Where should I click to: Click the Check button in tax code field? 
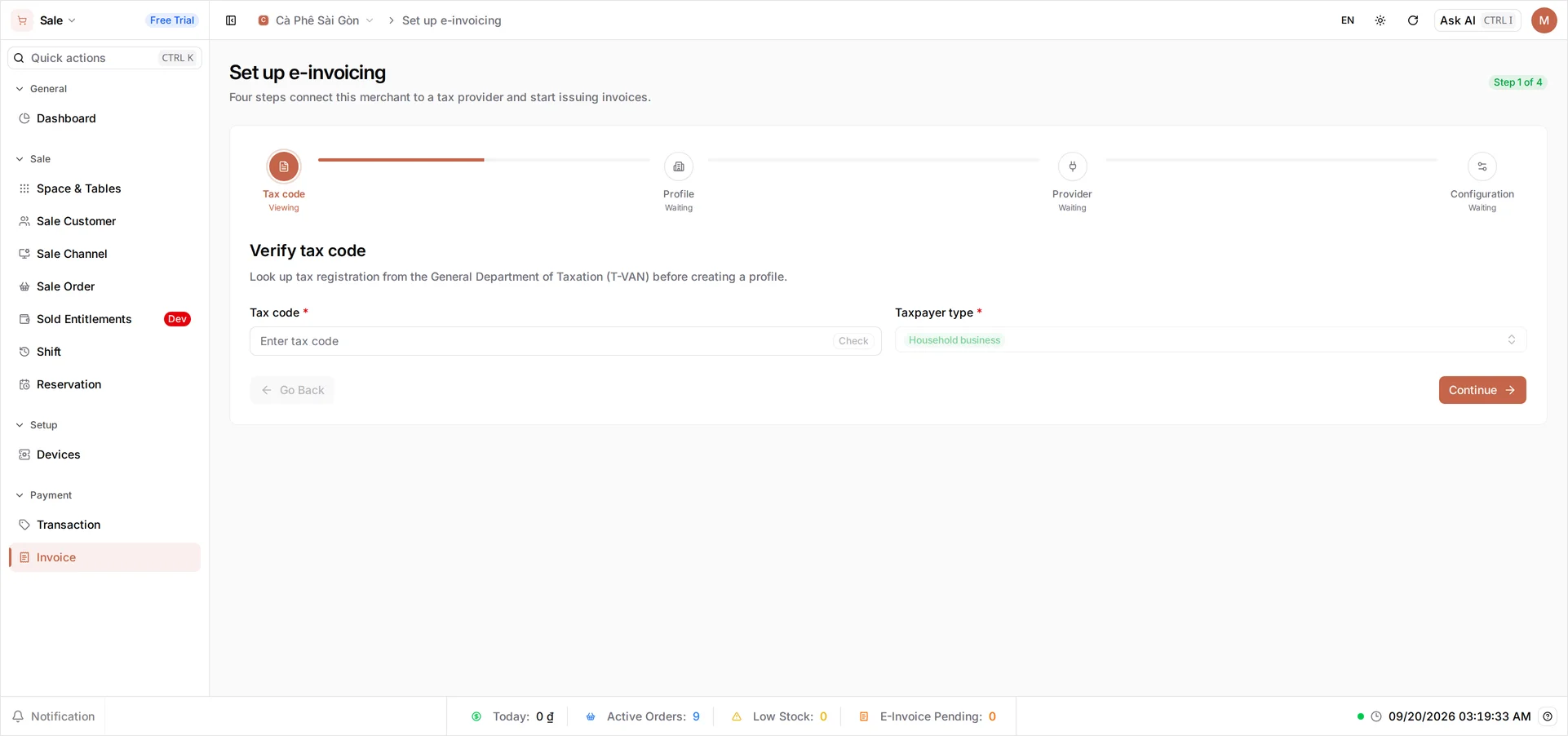click(x=853, y=341)
